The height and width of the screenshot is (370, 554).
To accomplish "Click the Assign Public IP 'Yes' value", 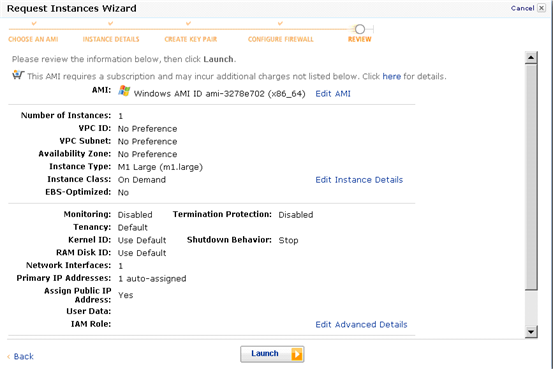I will click(125, 295).
